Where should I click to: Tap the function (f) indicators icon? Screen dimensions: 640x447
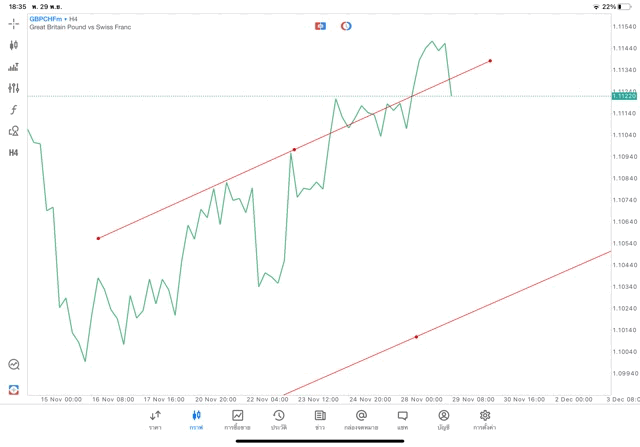tap(14, 110)
